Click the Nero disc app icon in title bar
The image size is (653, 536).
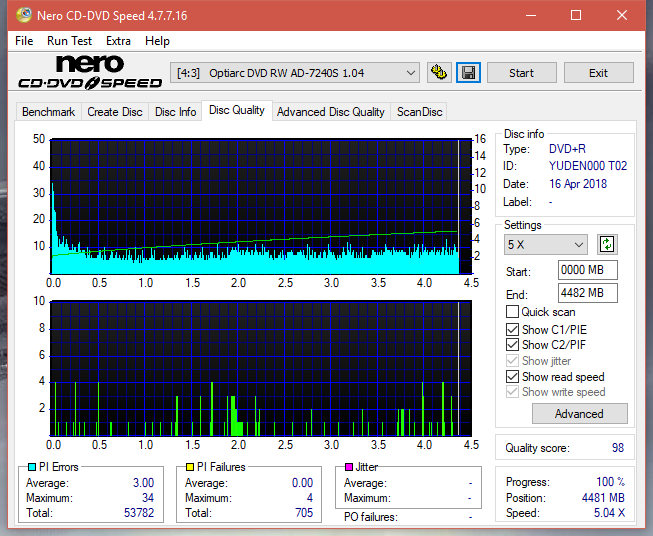click(x=24, y=15)
